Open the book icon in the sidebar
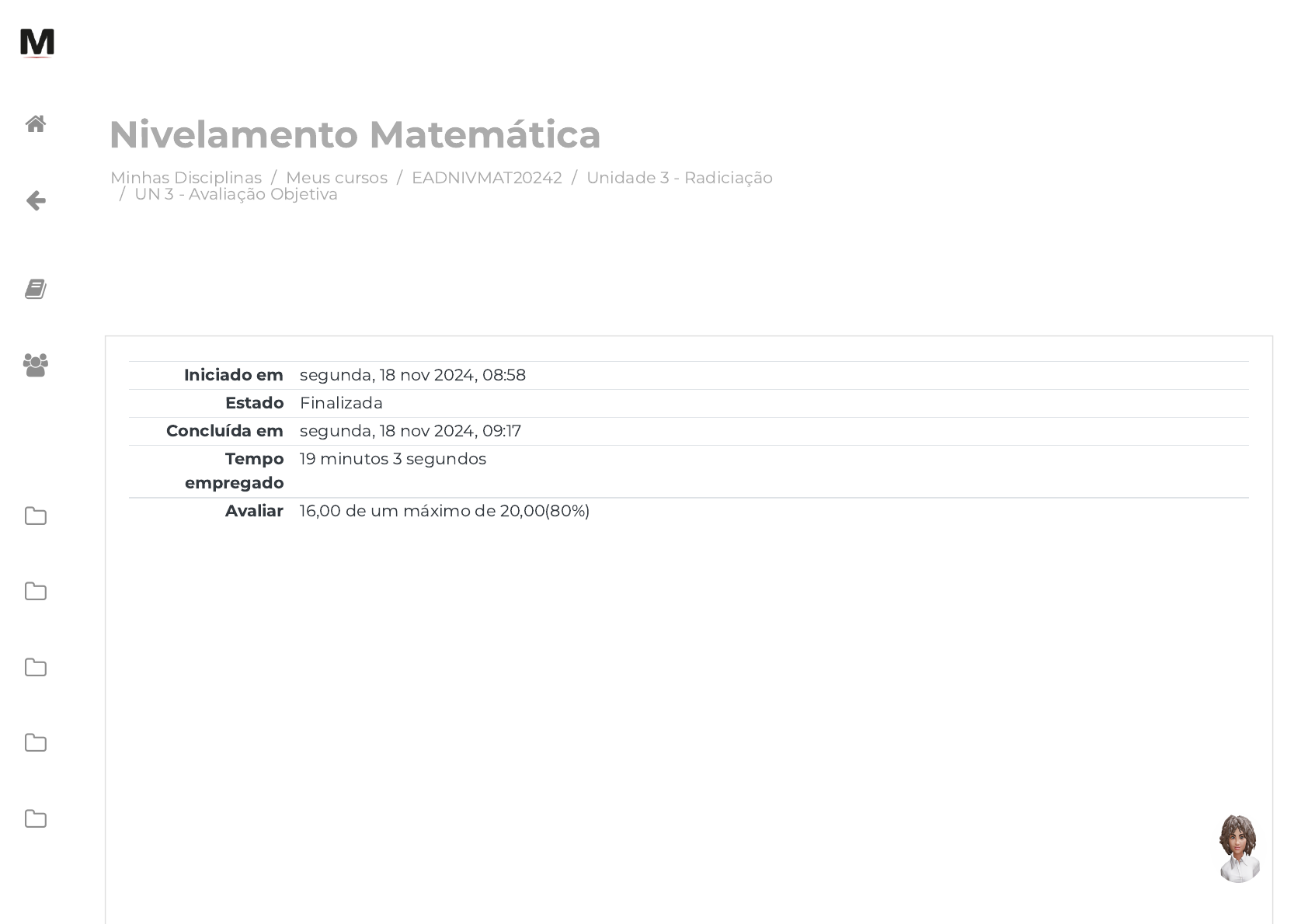 point(36,289)
